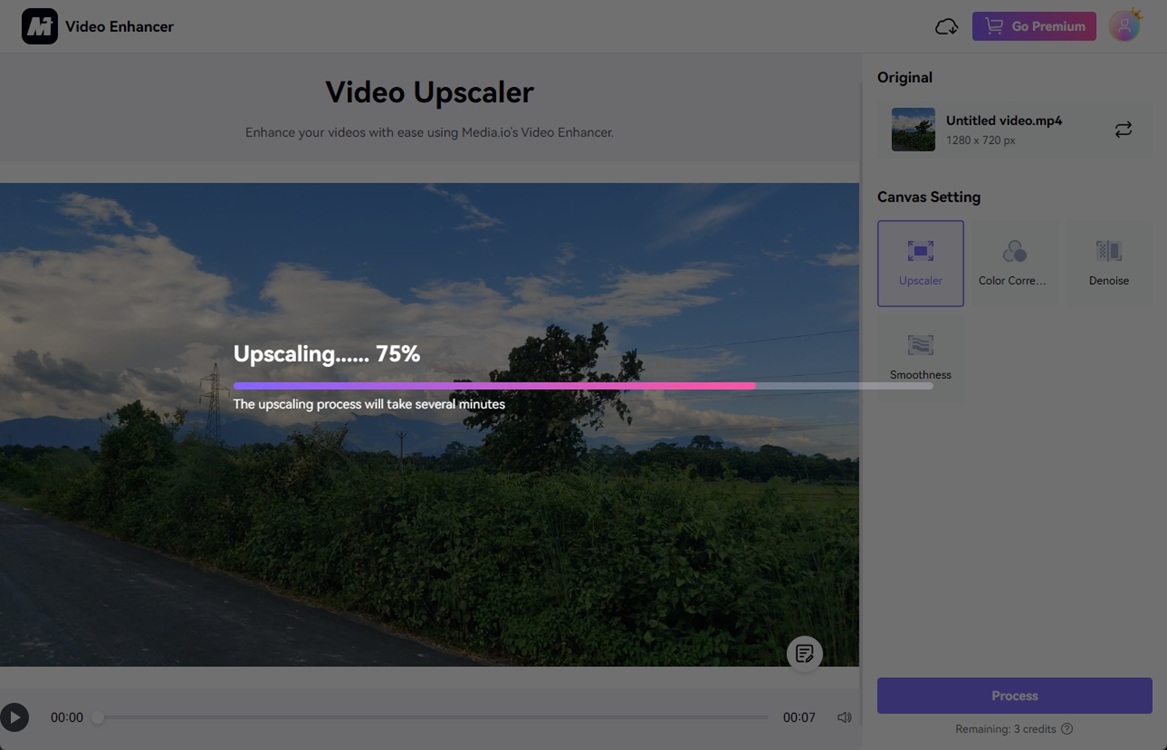Click the Media.io logo
The width and height of the screenshot is (1167, 750).
point(39,25)
